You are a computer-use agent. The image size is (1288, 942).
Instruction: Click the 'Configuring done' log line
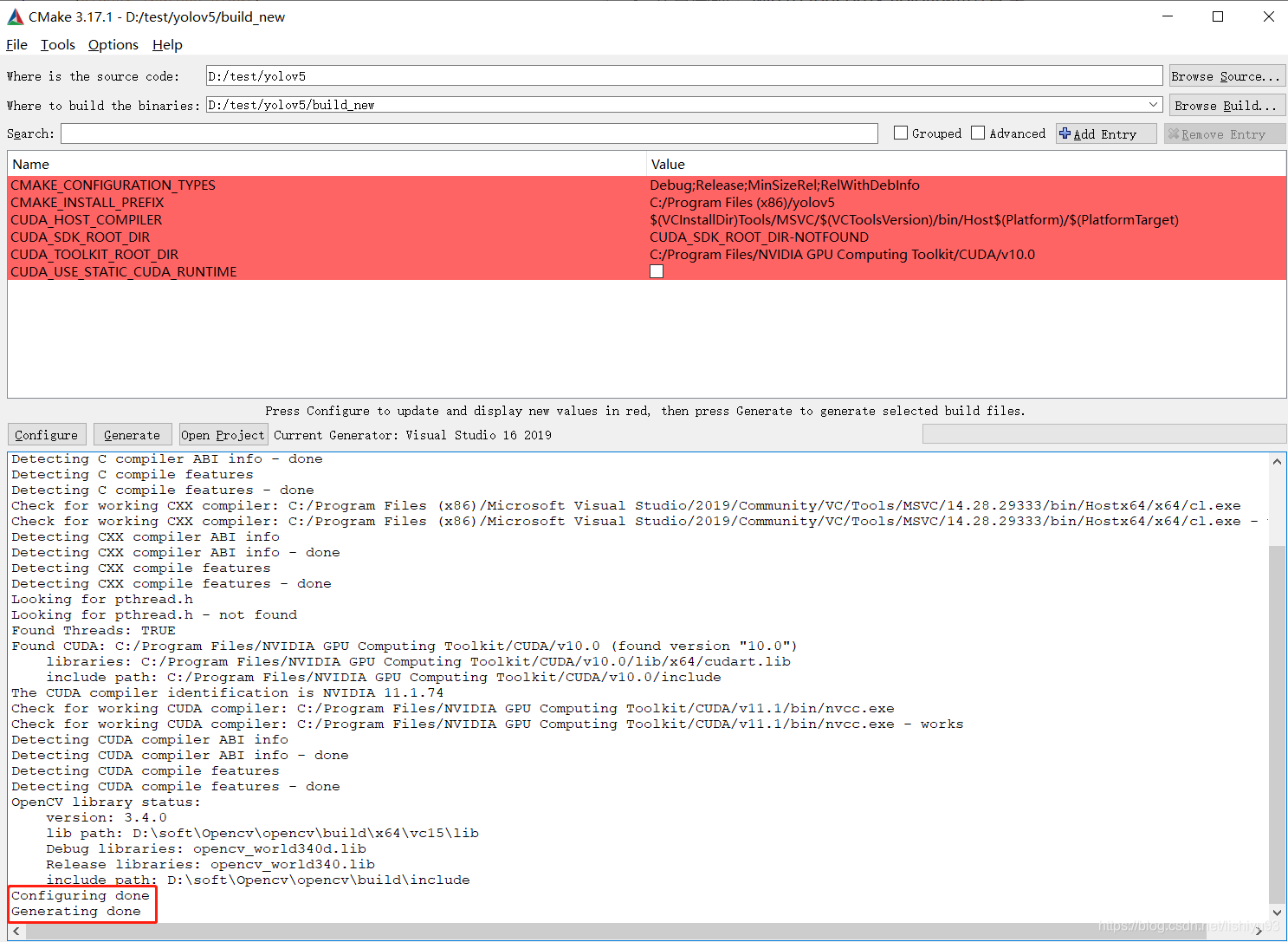coord(81,895)
